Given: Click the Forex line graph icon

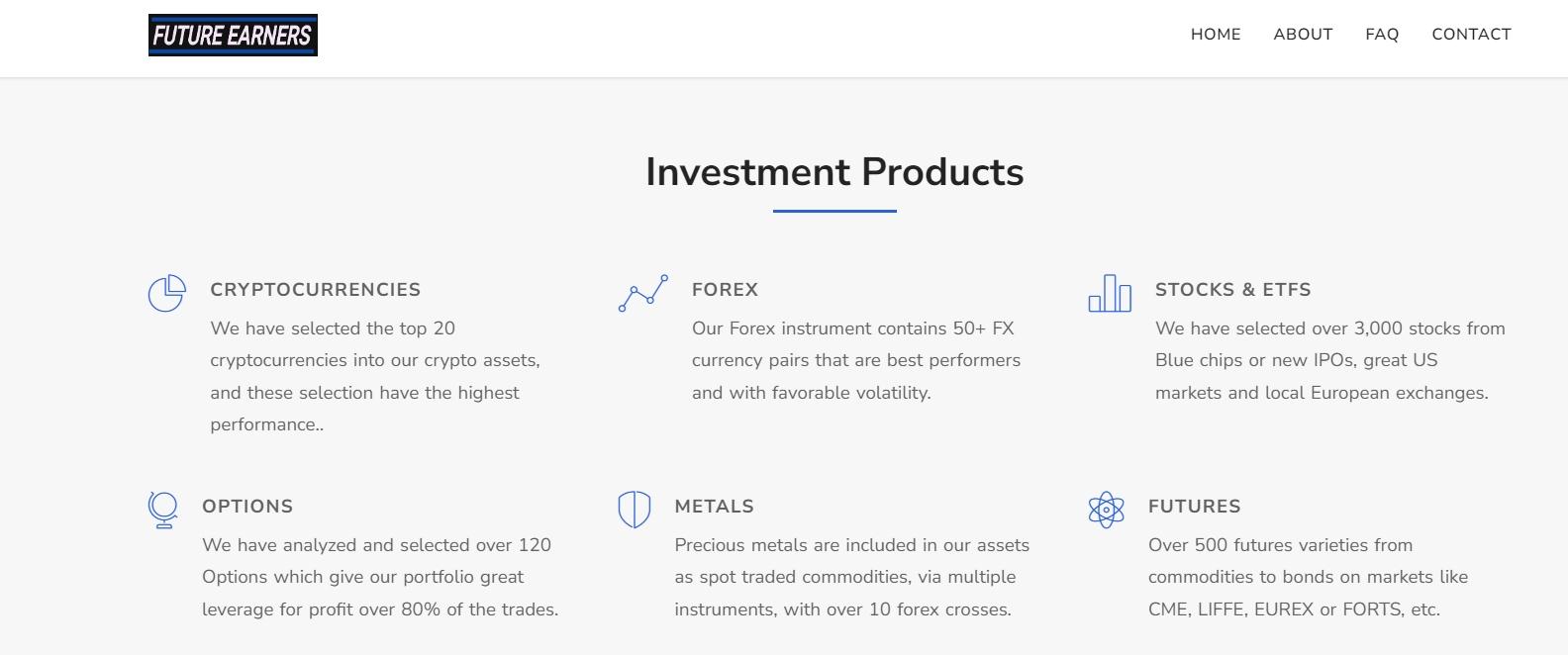Looking at the screenshot, I should click(x=643, y=293).
